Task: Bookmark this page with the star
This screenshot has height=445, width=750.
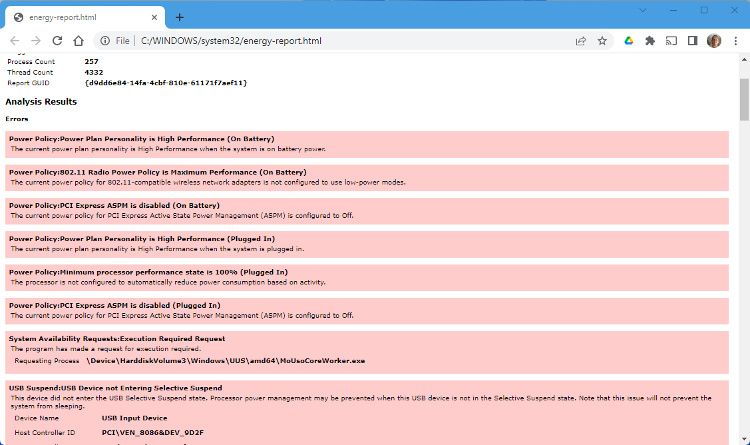Action: [602, 41]
